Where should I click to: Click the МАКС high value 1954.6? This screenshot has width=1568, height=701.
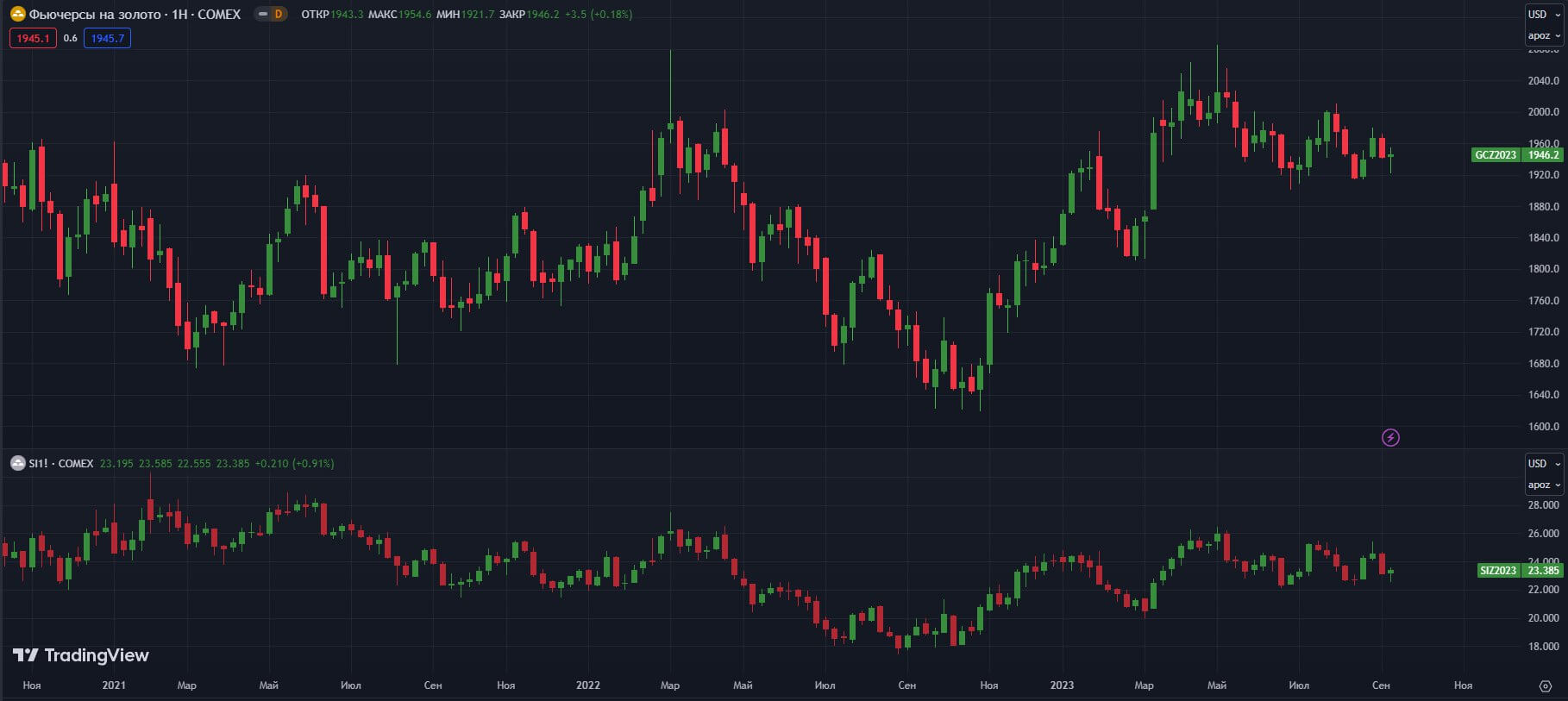click(415, 15)
